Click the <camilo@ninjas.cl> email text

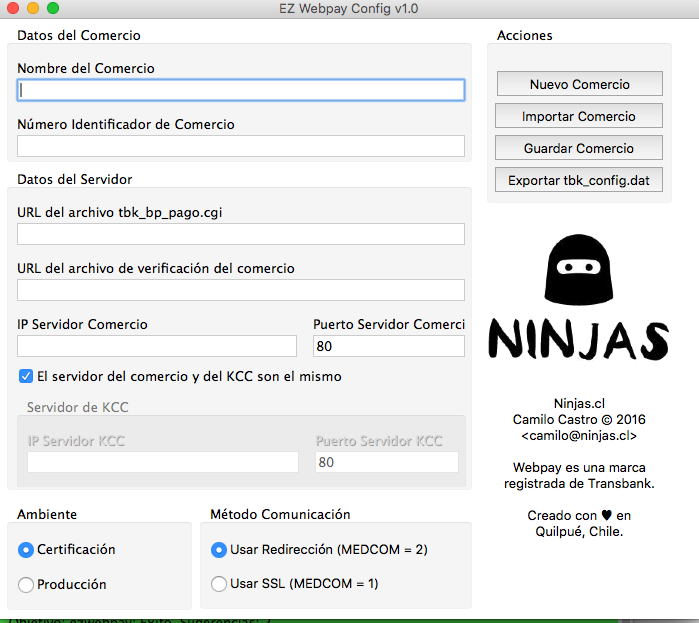579,435
